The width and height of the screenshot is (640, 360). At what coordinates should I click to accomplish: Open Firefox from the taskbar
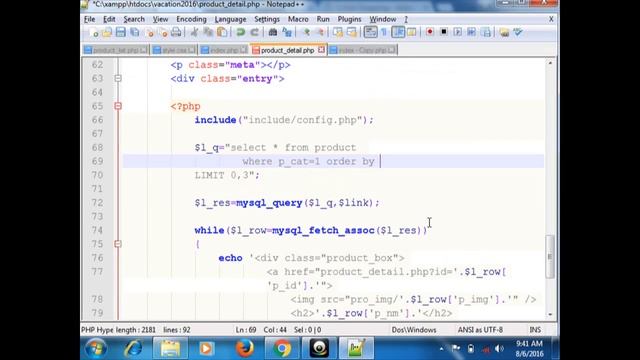click(x=244, y=349)
